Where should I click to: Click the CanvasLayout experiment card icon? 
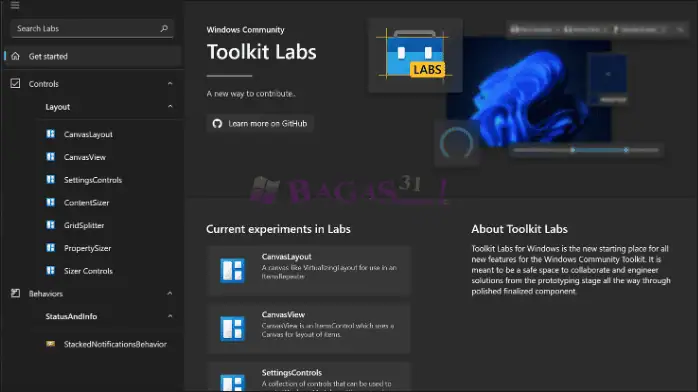coord(232,271)
